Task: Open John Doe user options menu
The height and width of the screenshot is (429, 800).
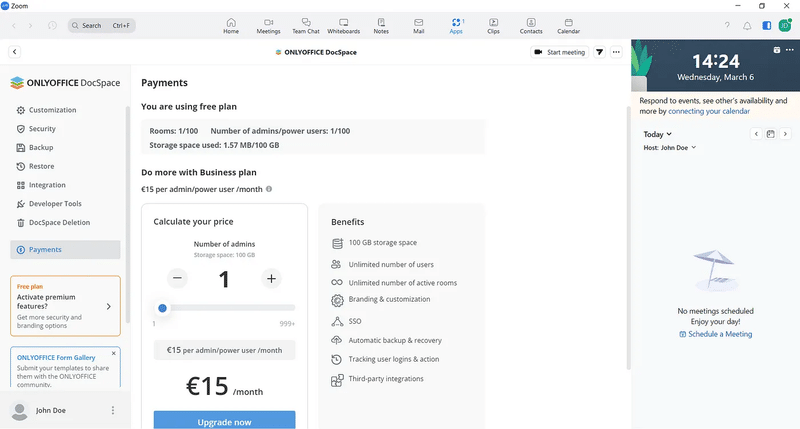Action: pyautogui.click(x=113, y=410)
